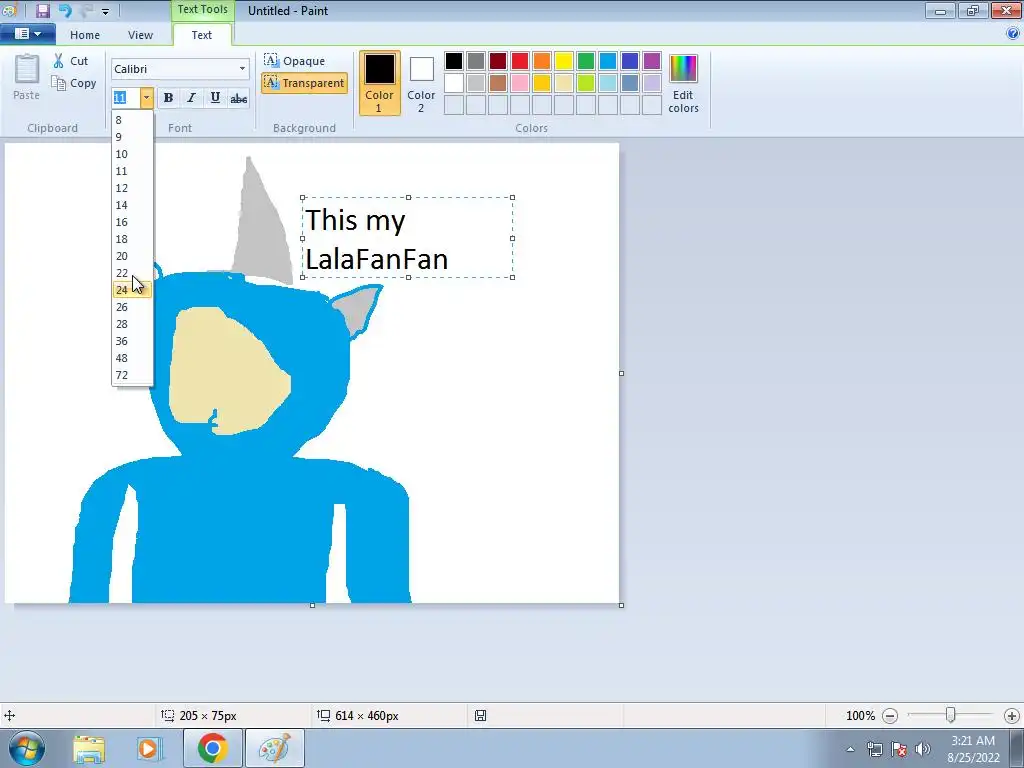
Task: Pick the pink (rose) color swatch
Action: point(520,83)
